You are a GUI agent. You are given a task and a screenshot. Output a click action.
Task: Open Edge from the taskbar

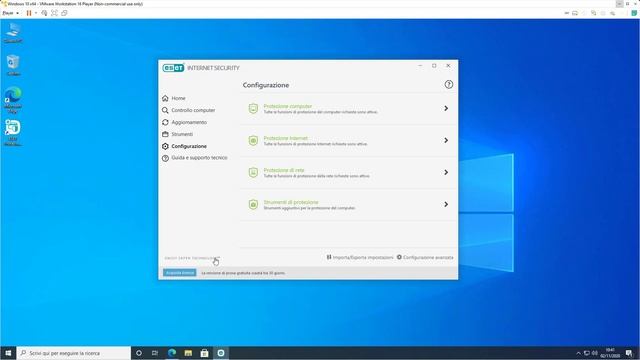pos(172,353)
